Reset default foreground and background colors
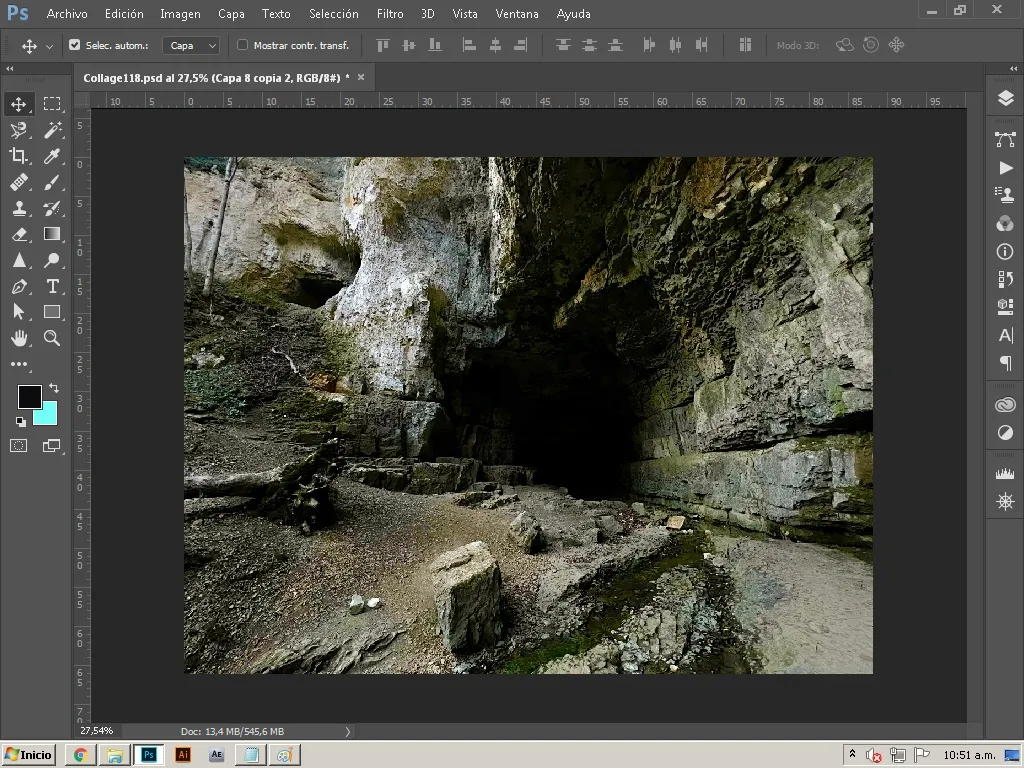Image resolution: width=1024 pixels, height=768 pixels. pyautogui.click(x=21, y=422)
